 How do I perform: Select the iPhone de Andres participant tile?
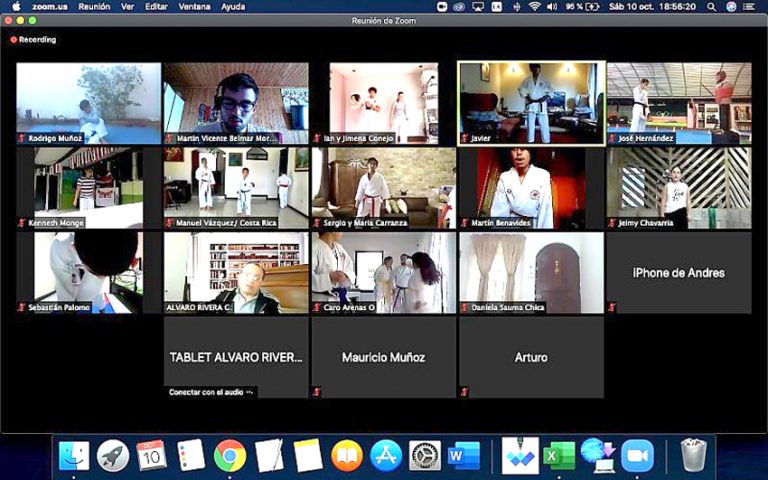(x=678, y=273)
